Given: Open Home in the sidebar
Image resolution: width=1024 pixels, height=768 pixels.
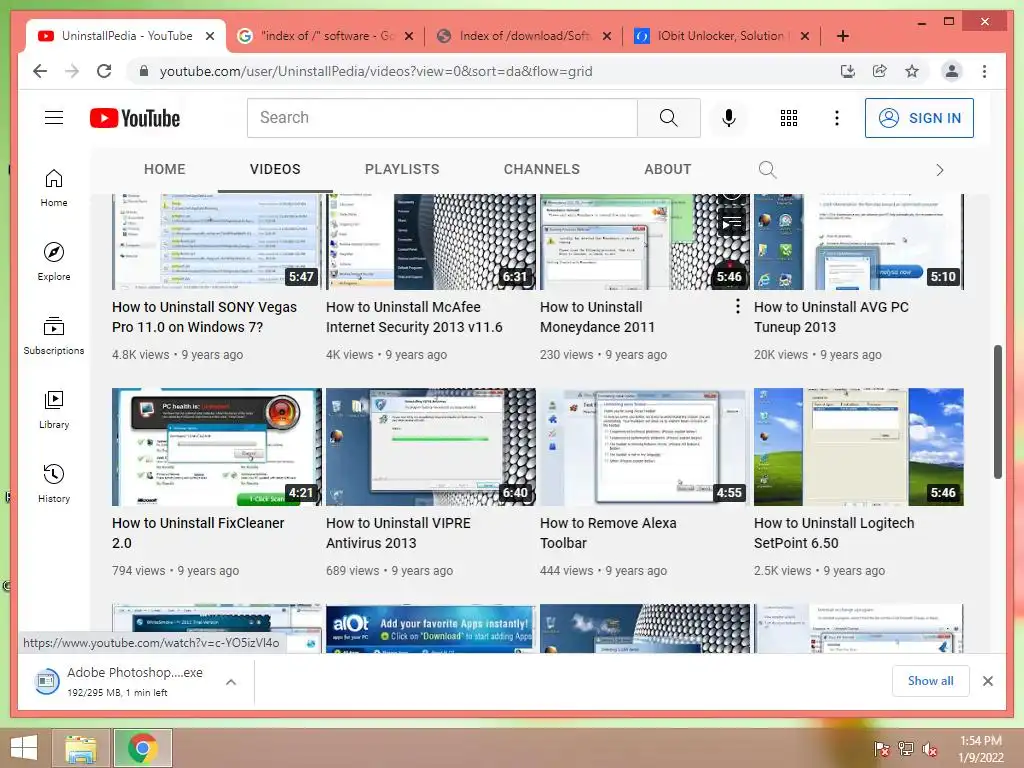Looking at the screenshot, I should click(54, 188).
